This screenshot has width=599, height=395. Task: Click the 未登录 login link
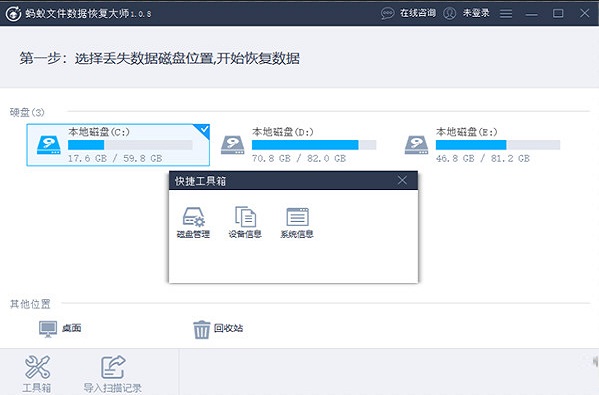(x=476, y=13)
